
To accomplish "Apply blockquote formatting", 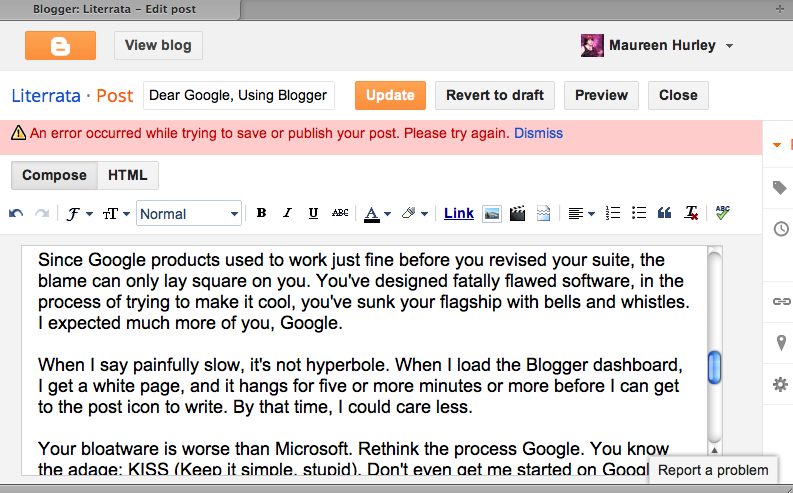I will (665, 213).
